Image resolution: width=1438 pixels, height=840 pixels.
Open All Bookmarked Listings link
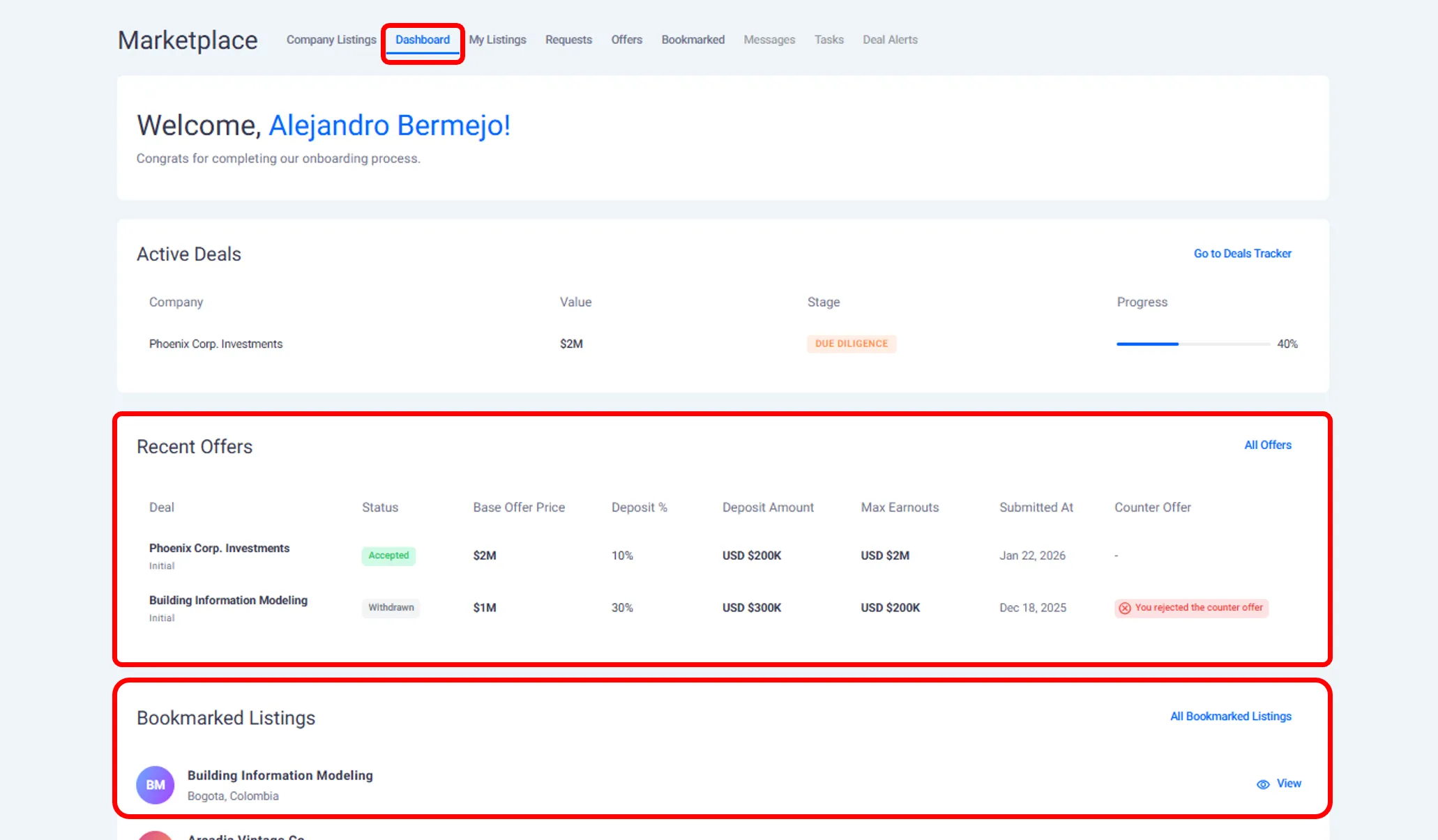pyautogui.click(x=1230, y=716)
